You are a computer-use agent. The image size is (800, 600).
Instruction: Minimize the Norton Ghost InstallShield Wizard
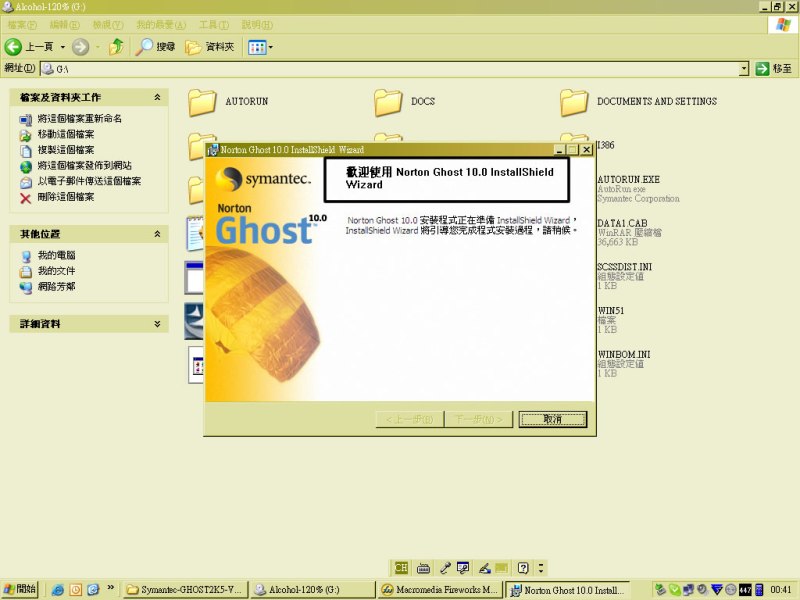(559, 149)
